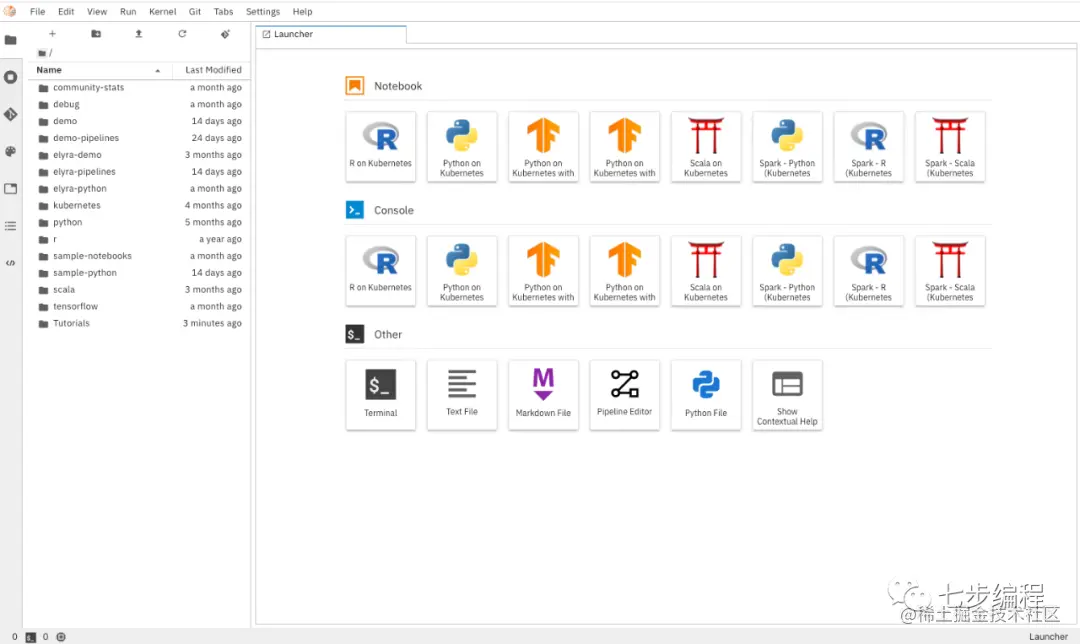The width and height of the screenshot is (1080, 644).
Task: Open the Help menu
Action: point(302,12)
